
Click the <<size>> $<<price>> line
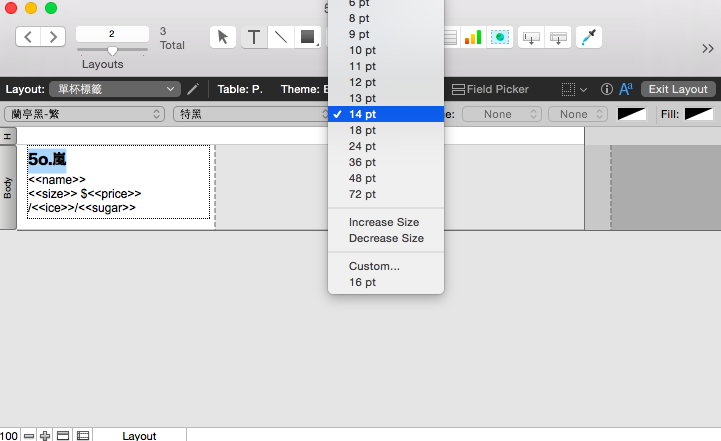pos(85,194)
